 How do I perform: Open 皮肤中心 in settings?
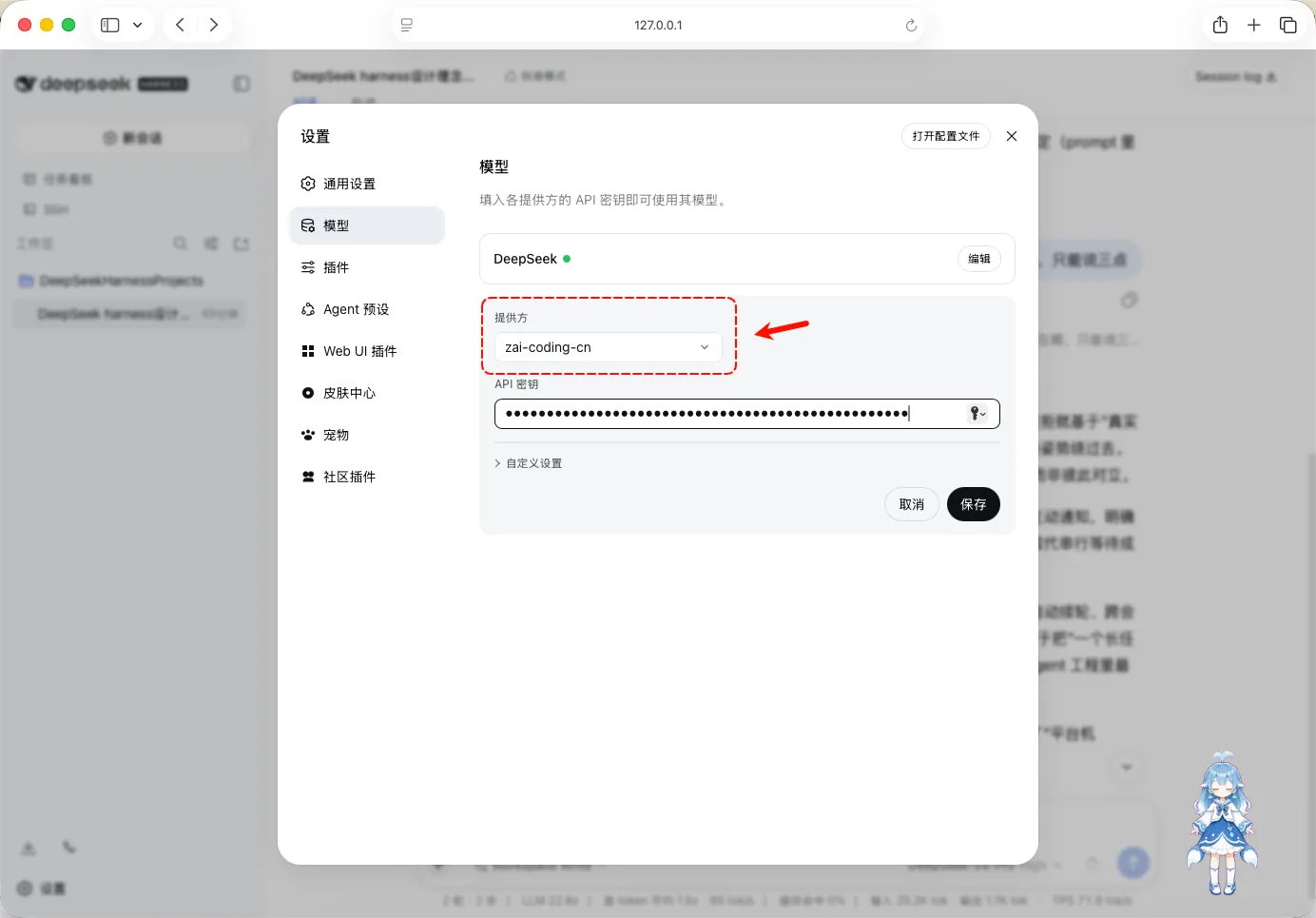367,393
